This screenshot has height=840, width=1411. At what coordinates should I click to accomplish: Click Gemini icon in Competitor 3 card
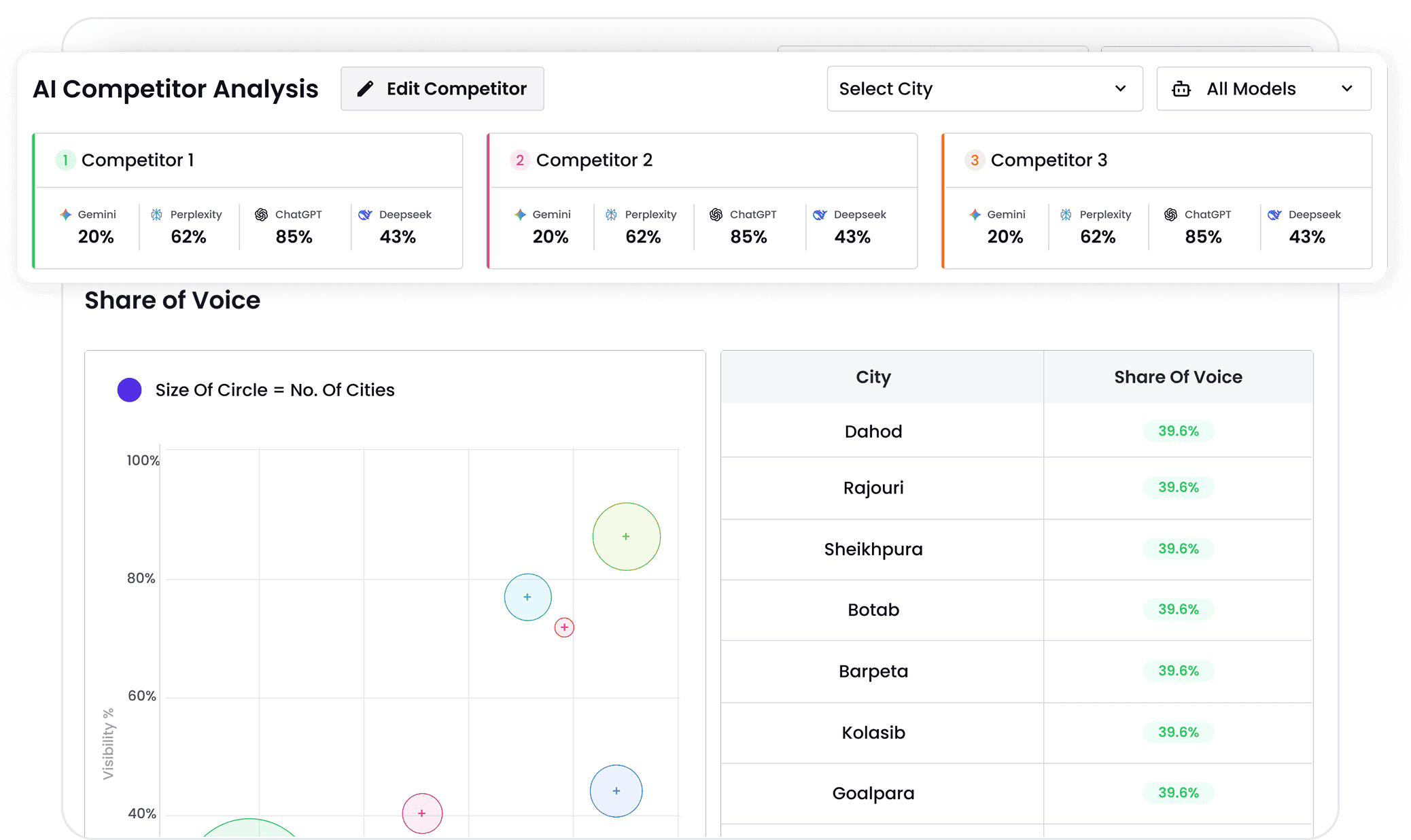975,215
